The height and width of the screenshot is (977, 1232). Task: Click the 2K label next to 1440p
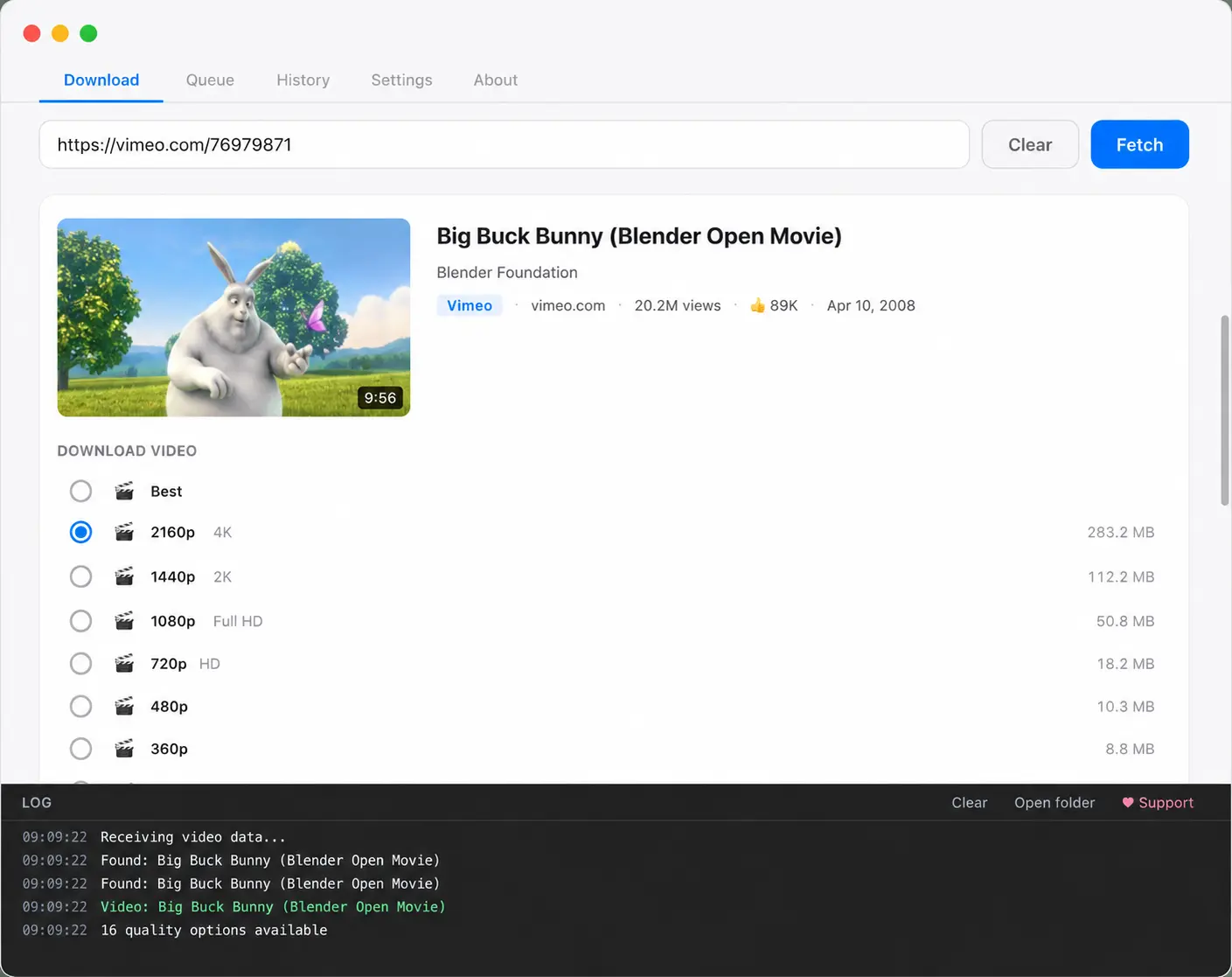tap(222, 576)
